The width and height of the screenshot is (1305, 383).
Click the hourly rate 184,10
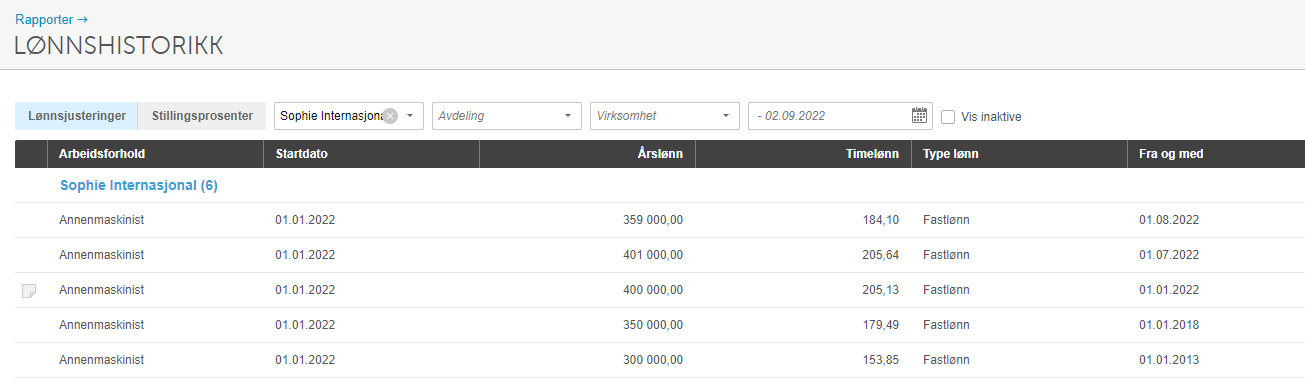(881, 220)
